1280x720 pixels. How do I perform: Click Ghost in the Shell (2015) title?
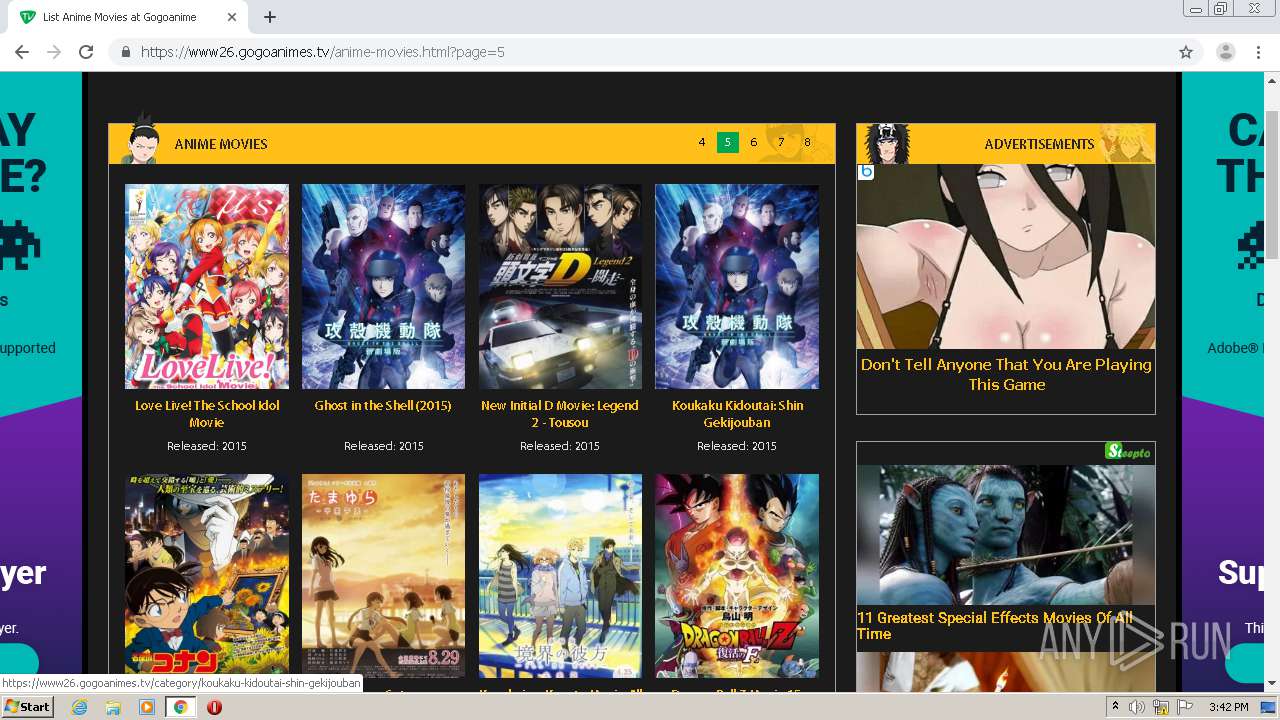click(x=383, y=406)
